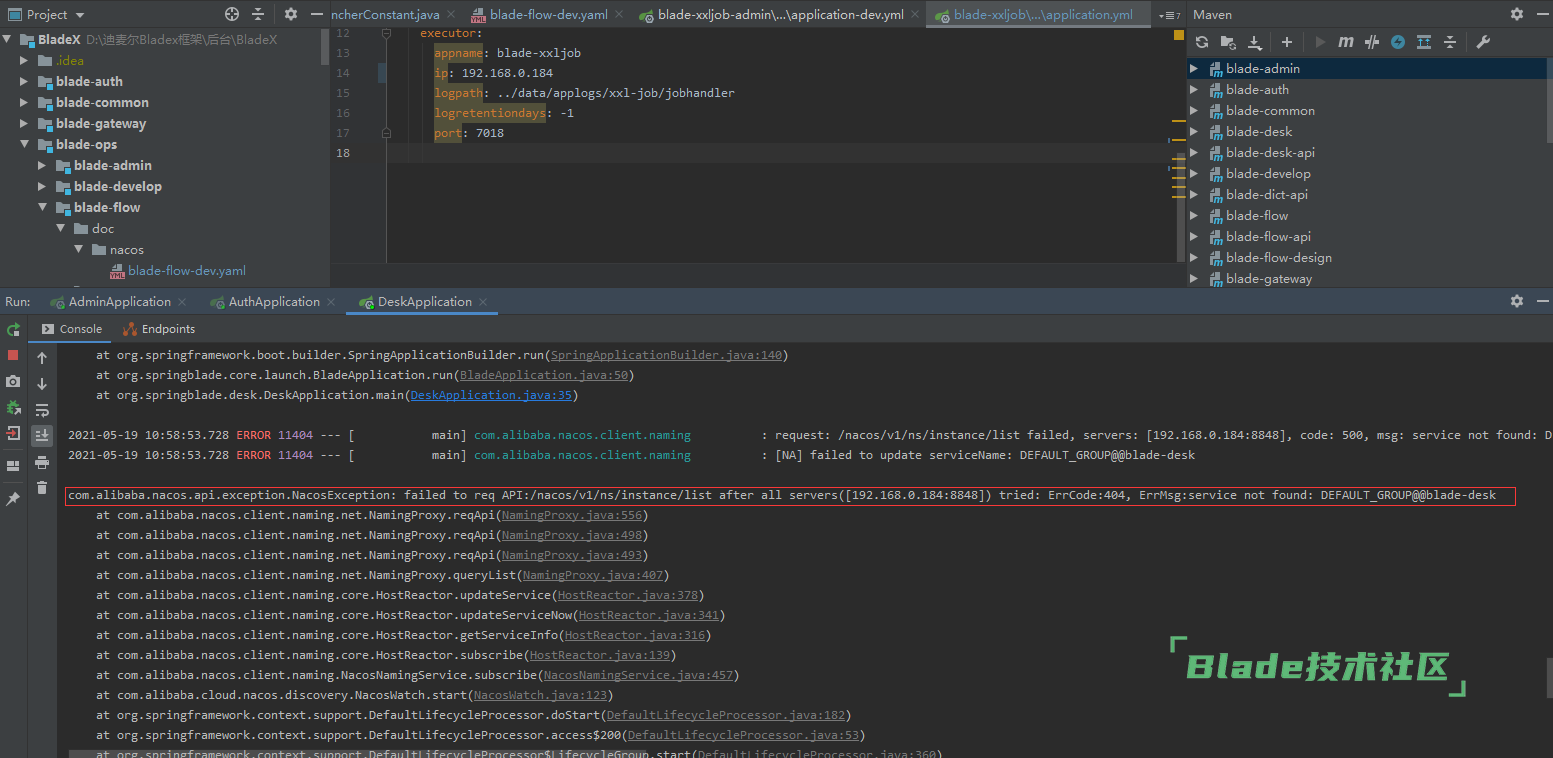Screen dimensions: 1553x758
Task: Open Project panel gear options
Action: [x=291, y=14]
